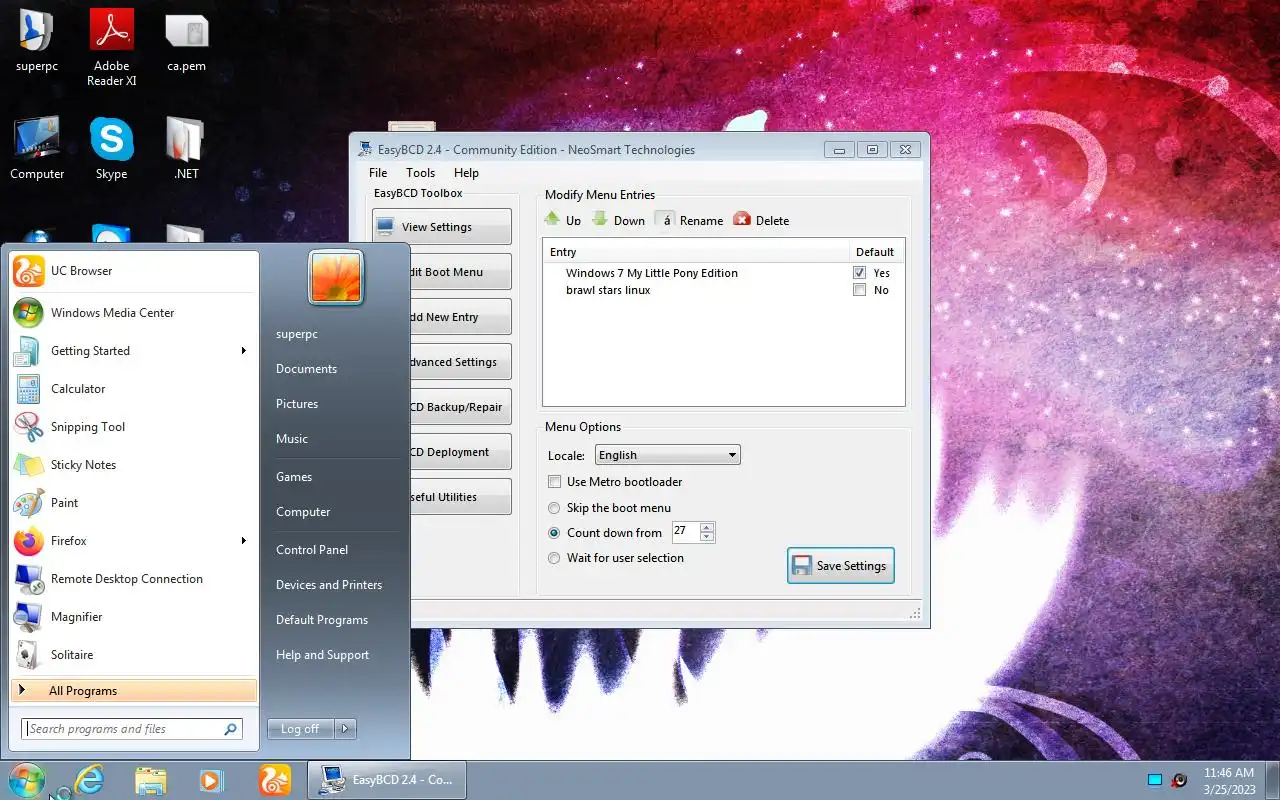Select Skip the boot menu option

click(554, 508)
